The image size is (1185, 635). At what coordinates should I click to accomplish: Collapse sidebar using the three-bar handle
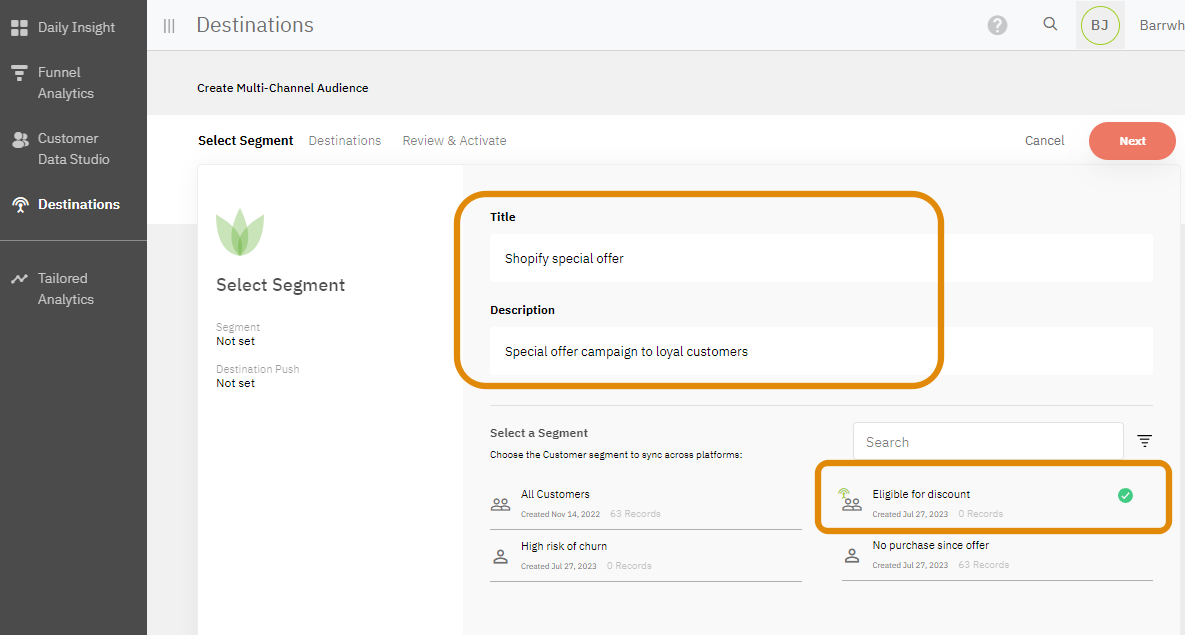pyautogui.click(x=169, y=26)
